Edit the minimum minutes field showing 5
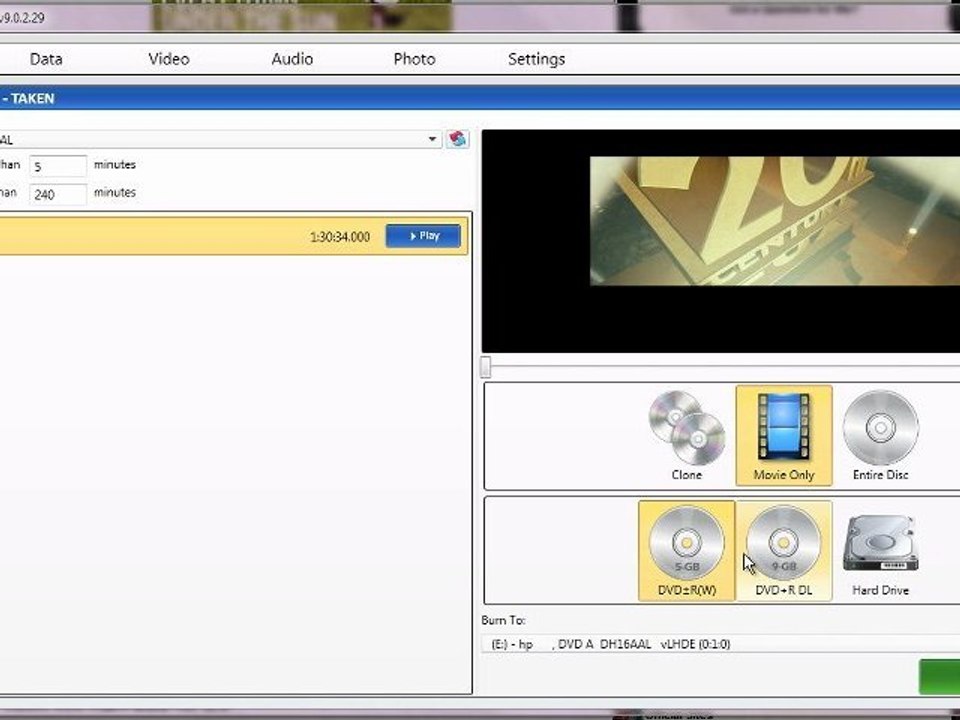The width and height of the screenshot is (960, 720). (58, 166)
